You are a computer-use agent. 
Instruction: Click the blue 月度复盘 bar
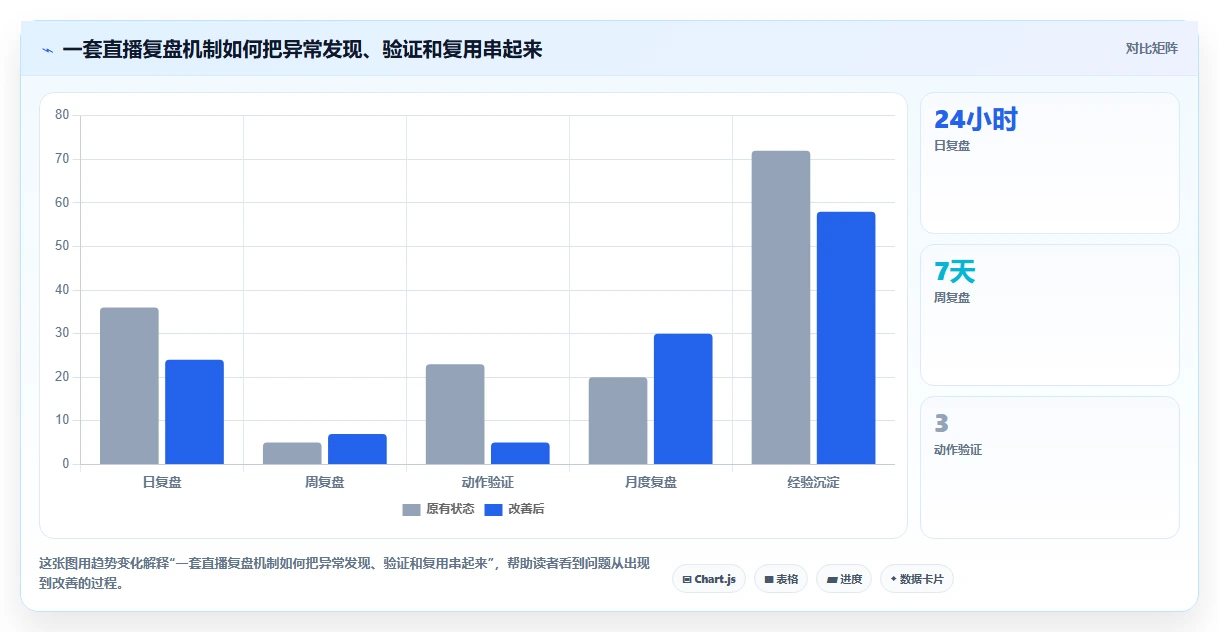pos(683,399)
